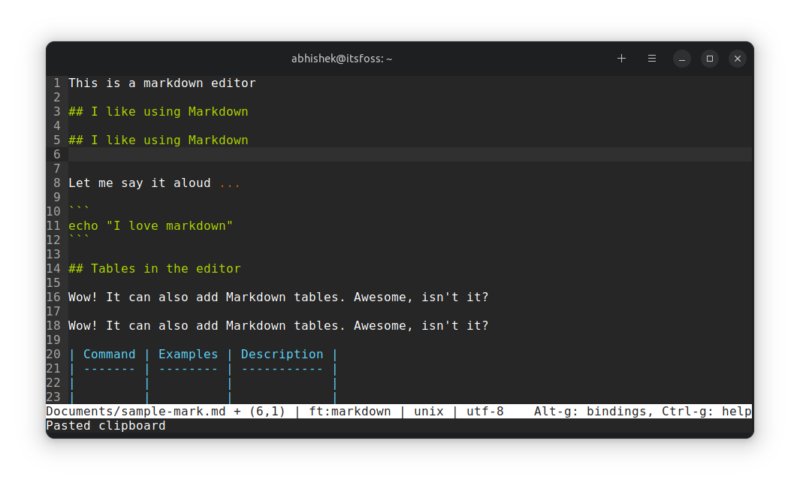The height and width of the screenshot is (489, 800).
Task: Click heading '## Tables in the editor'
Action: pyautogui.click(x=154, y=268)
